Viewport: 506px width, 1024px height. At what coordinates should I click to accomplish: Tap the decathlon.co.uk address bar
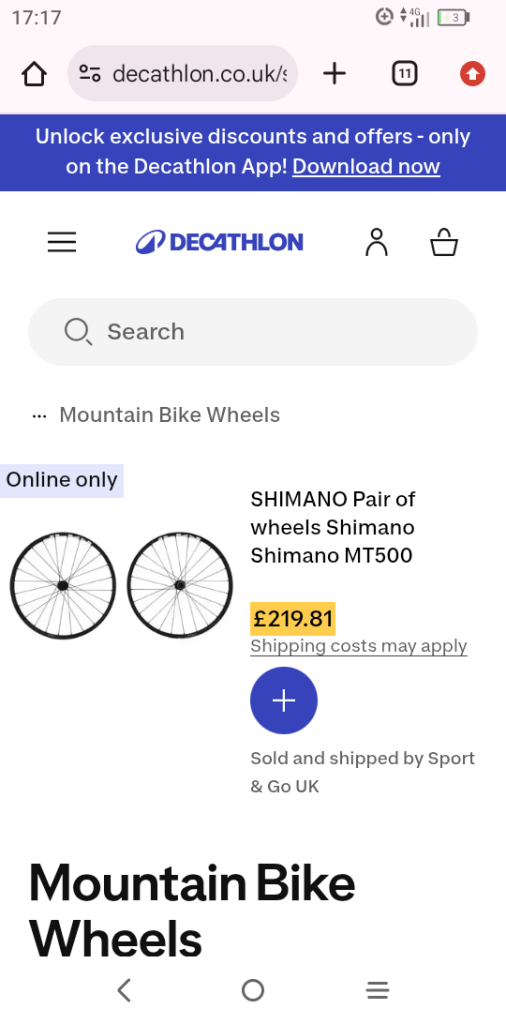coord(183,74)
